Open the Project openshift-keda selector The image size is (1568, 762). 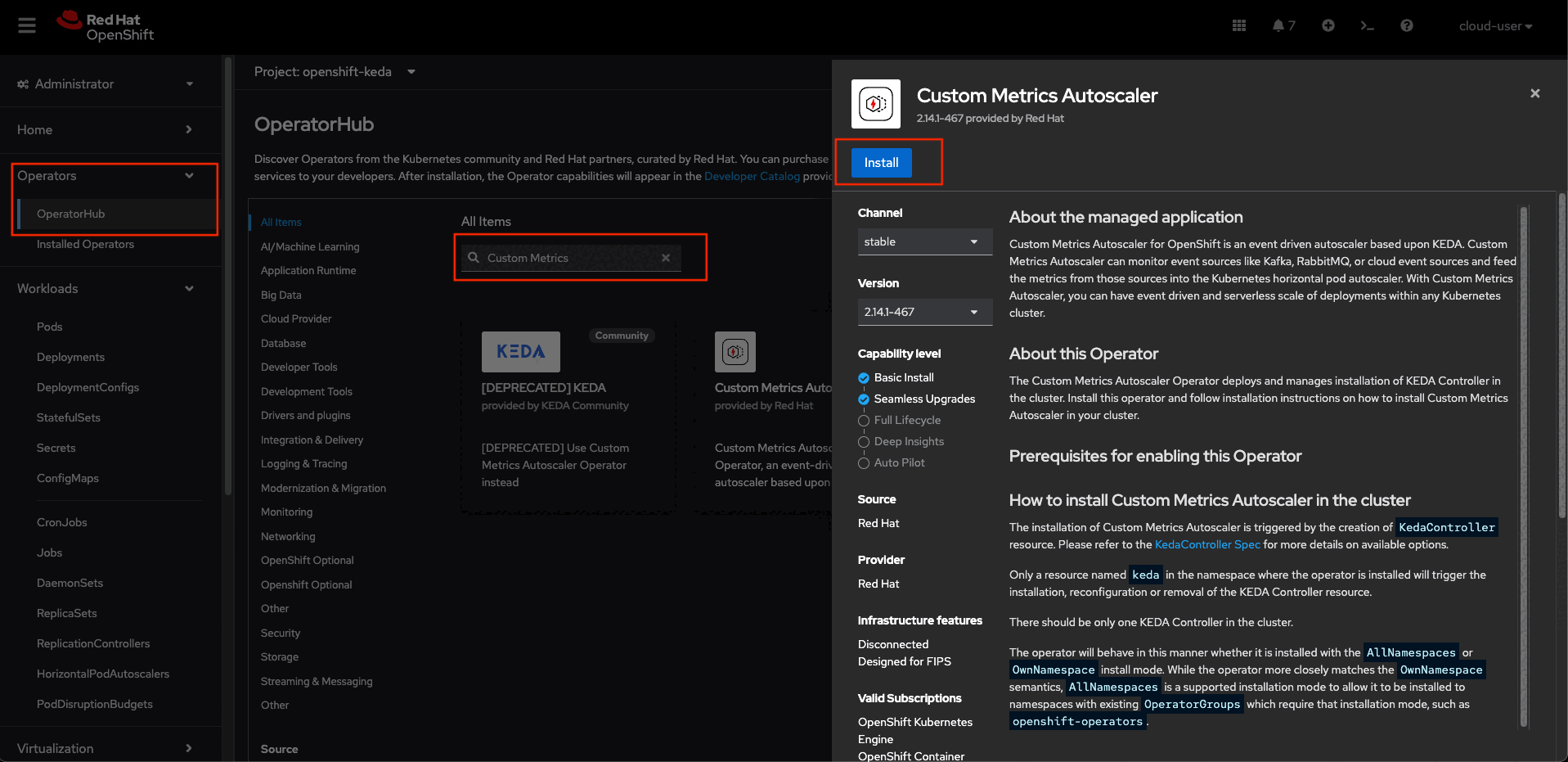[335, 72]
